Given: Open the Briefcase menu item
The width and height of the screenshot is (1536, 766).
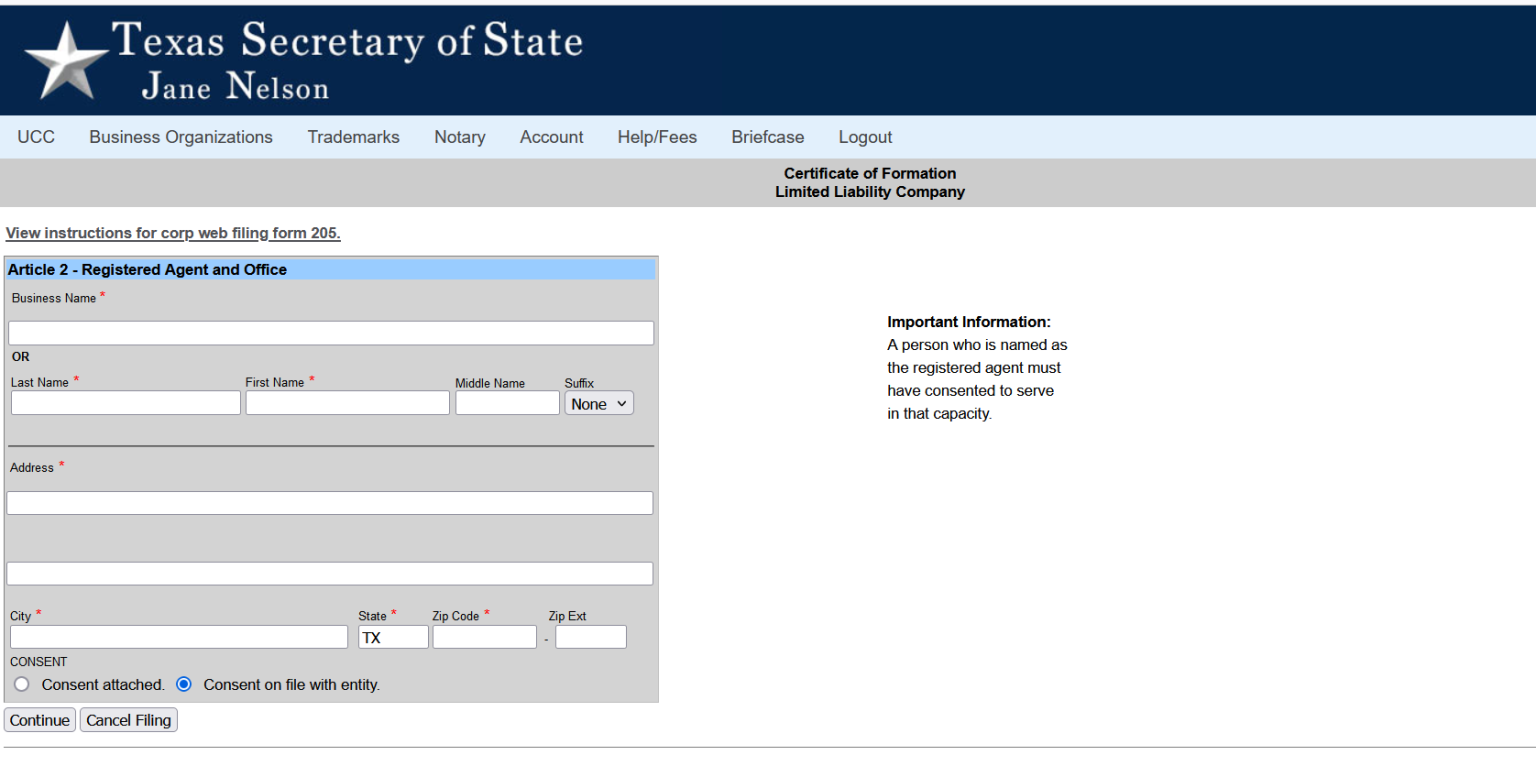Looking at the screenshot, I should (767, 137).
